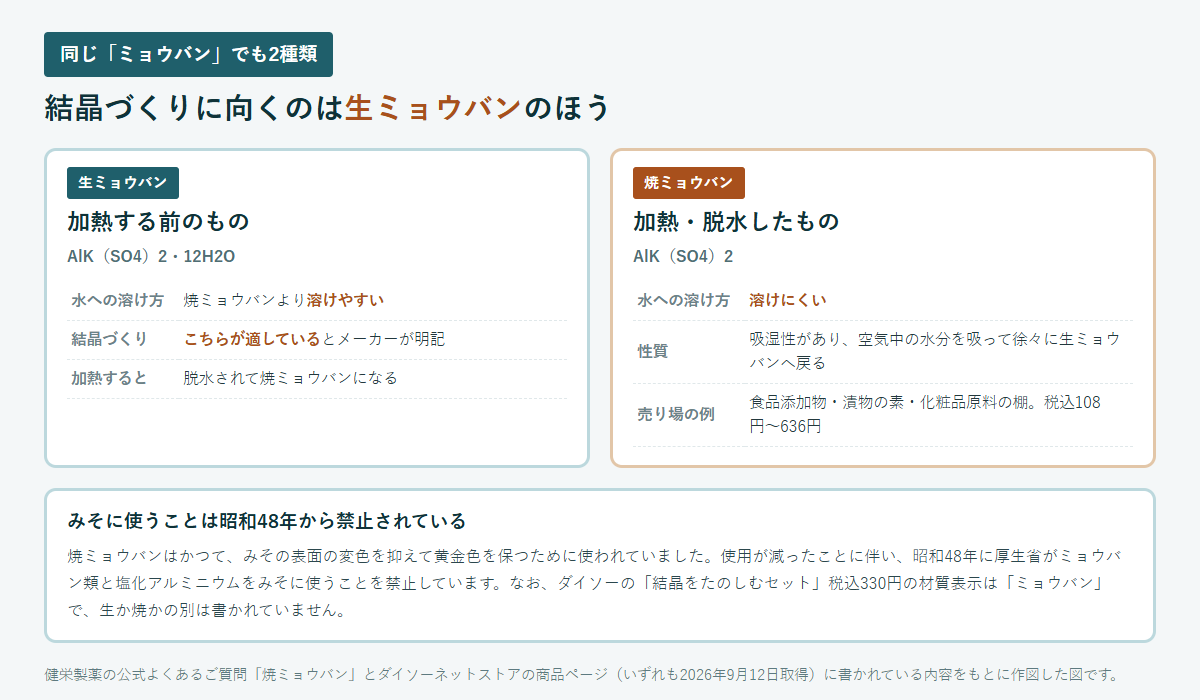Click the value '焼ミョウバンより溶けやすい'
Screen dimensions: 1200x700
pos(284,300)
